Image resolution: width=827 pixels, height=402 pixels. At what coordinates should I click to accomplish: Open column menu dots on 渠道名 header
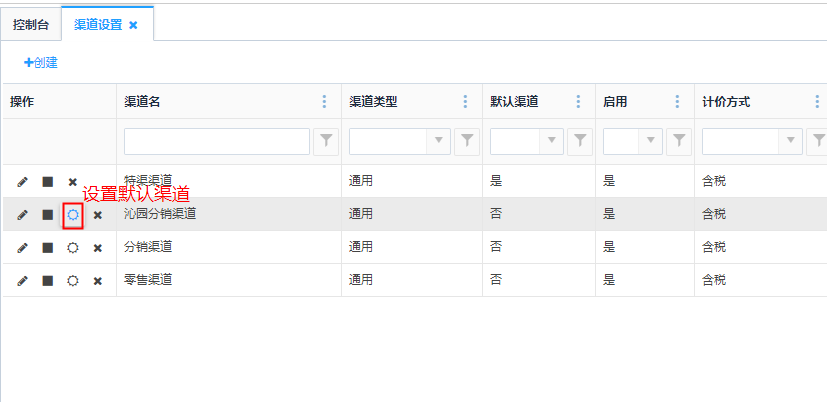324,102
